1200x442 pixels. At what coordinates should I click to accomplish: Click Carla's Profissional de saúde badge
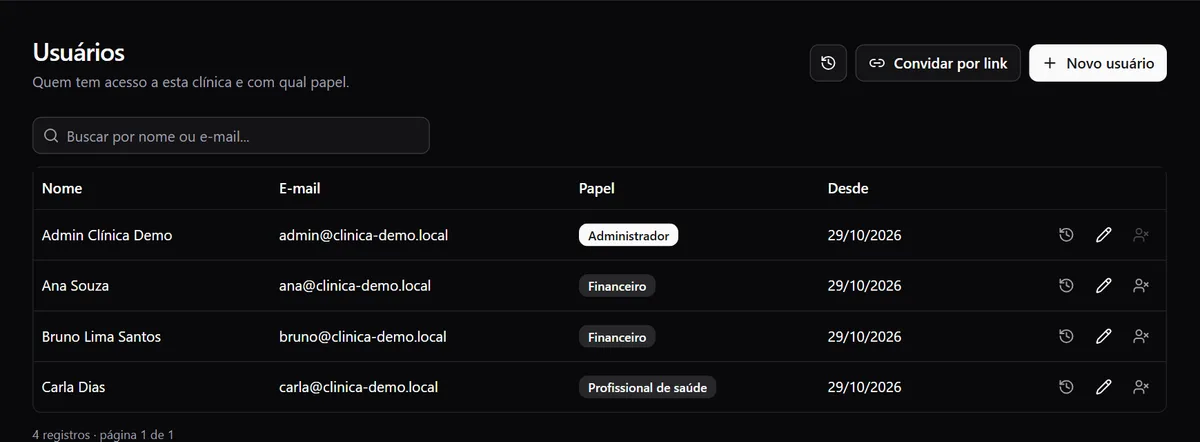pos(648,387)
